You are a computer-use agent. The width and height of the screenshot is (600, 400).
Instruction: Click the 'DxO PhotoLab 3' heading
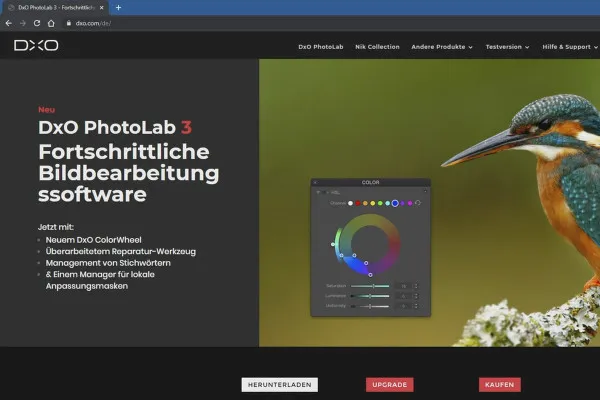(115, 127)
